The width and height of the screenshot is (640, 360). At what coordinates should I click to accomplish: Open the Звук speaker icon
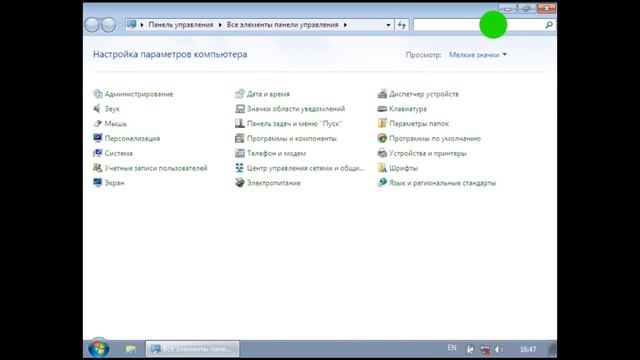coord(98,109)
